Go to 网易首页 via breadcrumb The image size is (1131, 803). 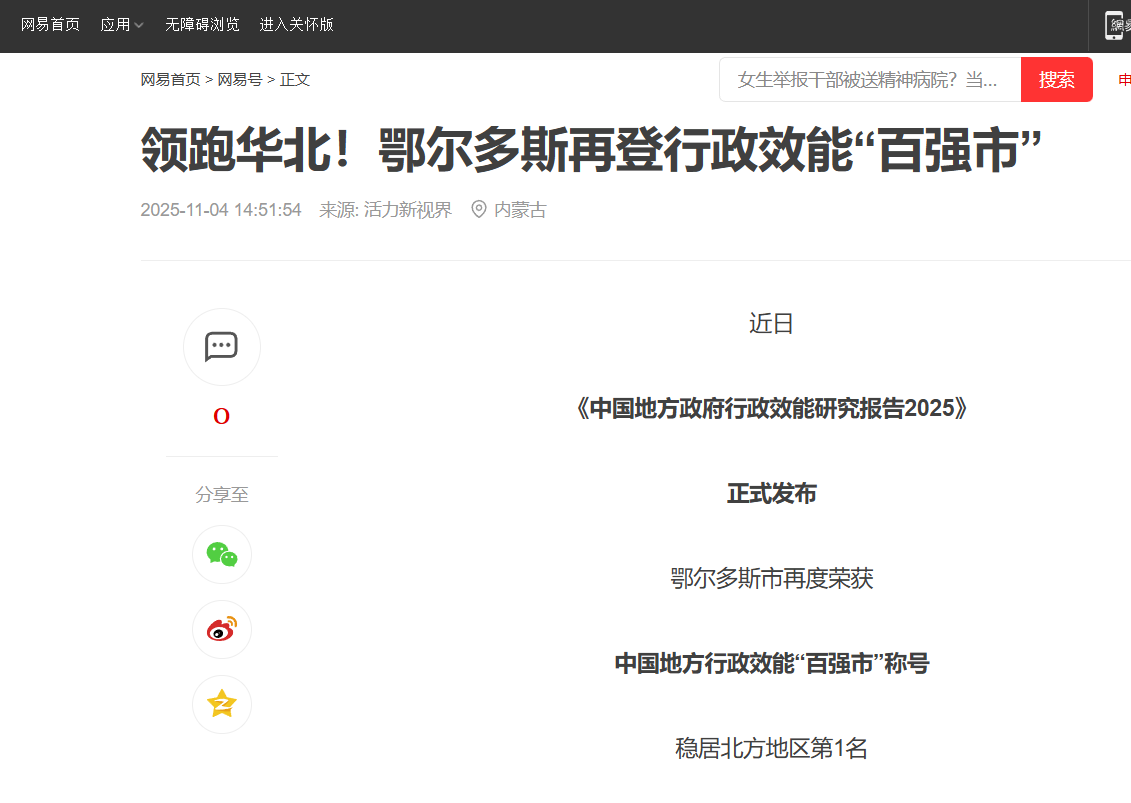tap(170, 80)
